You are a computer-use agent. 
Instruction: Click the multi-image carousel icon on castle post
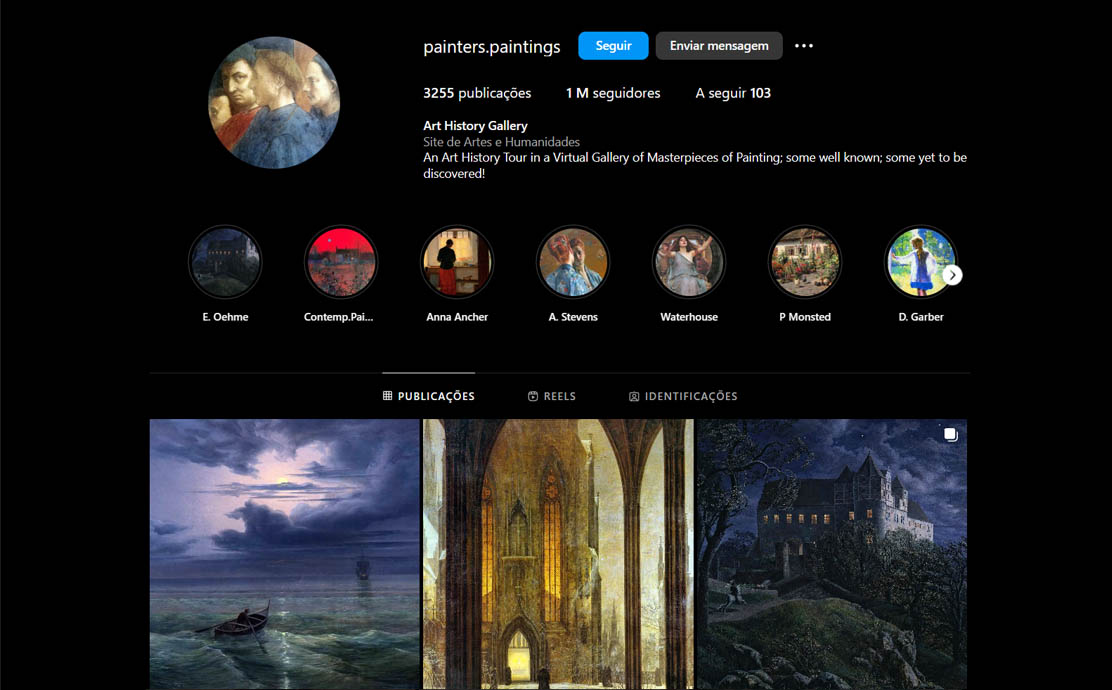950,435
